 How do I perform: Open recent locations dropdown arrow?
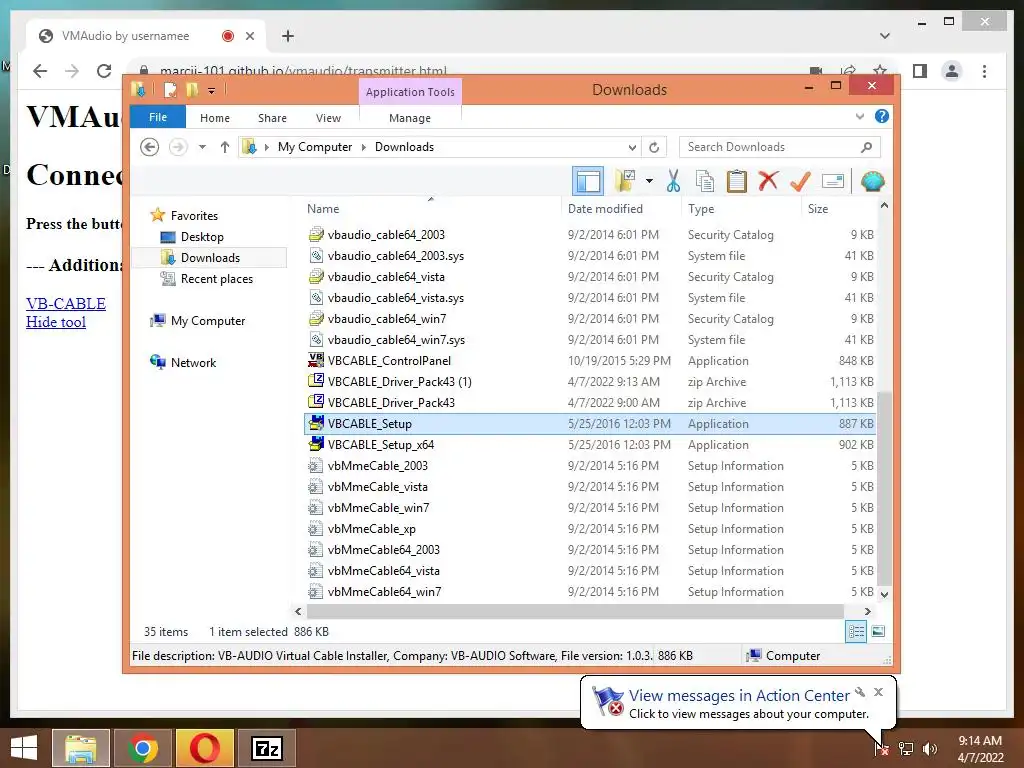tap(202, 147)
